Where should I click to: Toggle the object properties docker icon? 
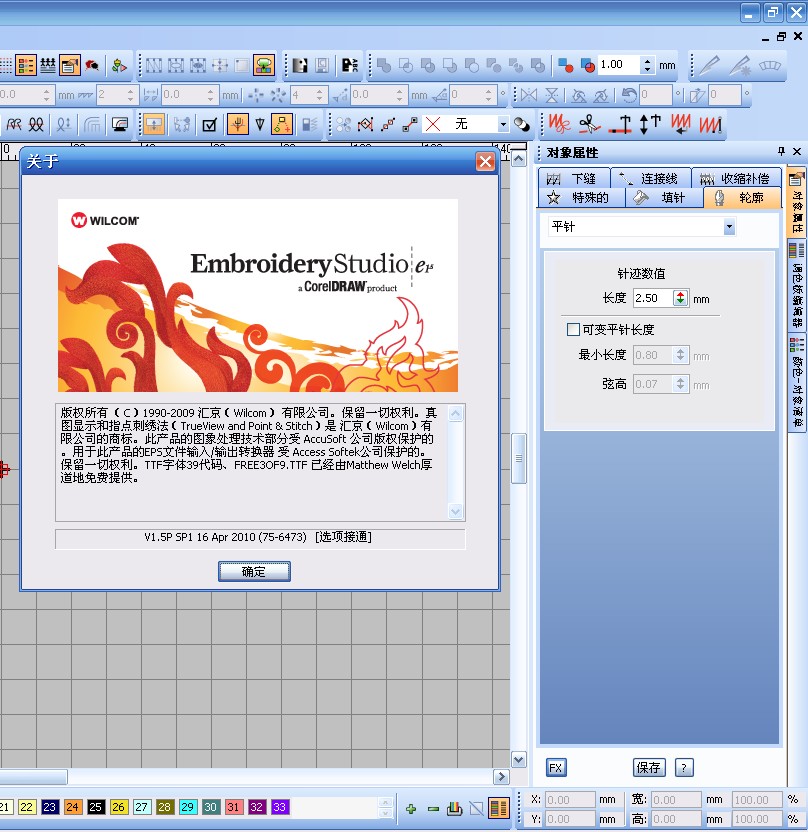click(x=69, y=66)
